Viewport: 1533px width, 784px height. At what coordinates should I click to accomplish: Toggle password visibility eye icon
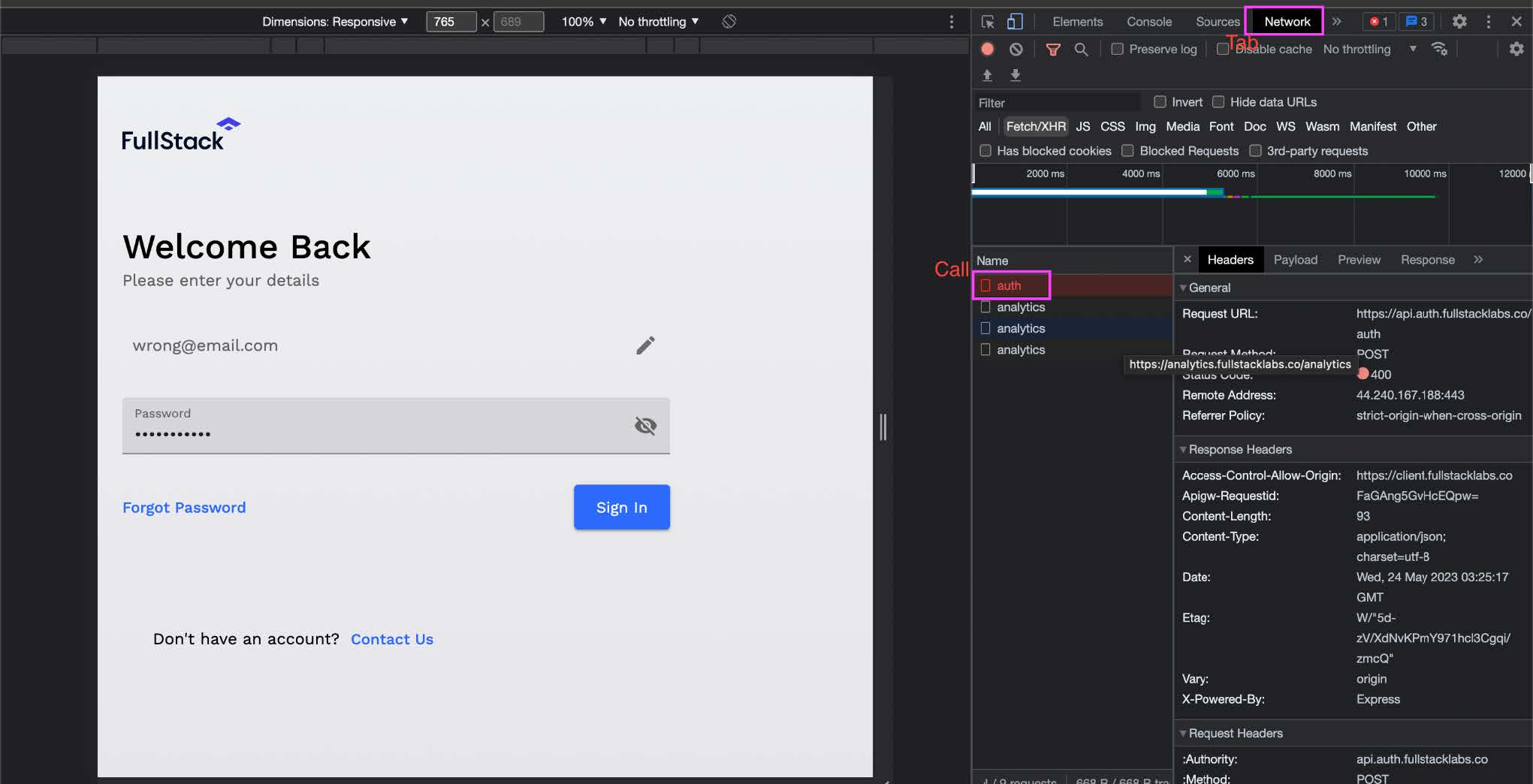click(x=645, y=426)
